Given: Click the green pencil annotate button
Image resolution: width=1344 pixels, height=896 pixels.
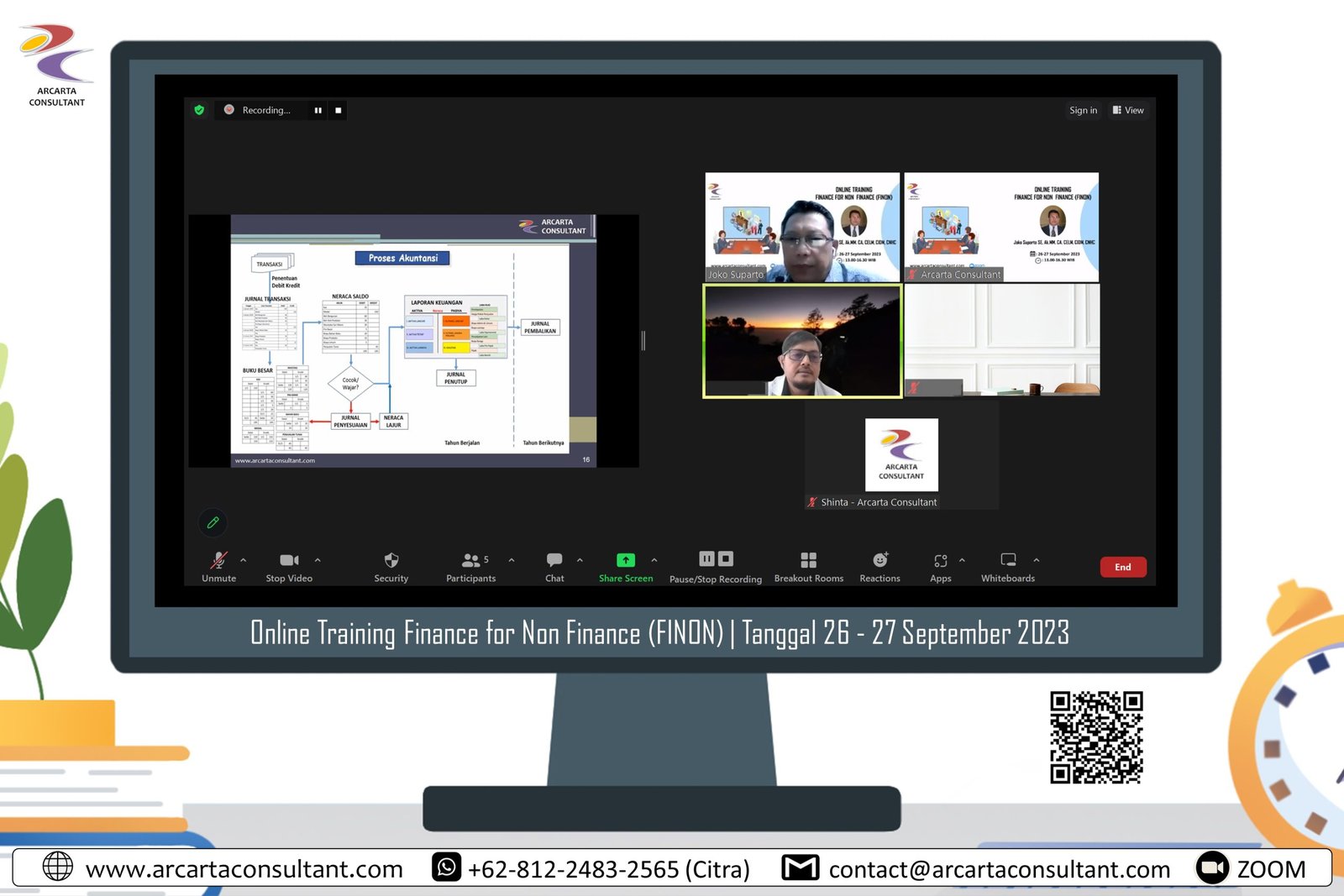Looking at the screenshot, I should [213, 522].
